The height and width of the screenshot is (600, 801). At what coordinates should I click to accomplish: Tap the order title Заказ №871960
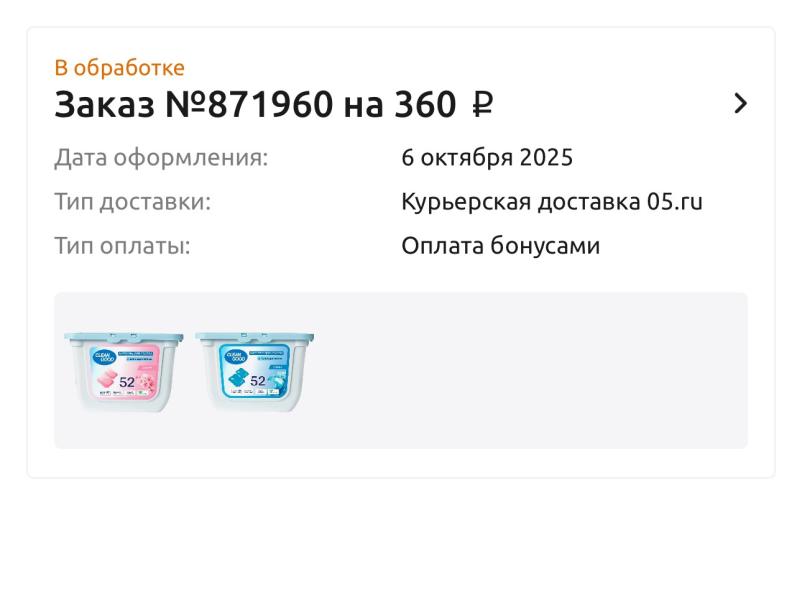click(x=194, y=105)
